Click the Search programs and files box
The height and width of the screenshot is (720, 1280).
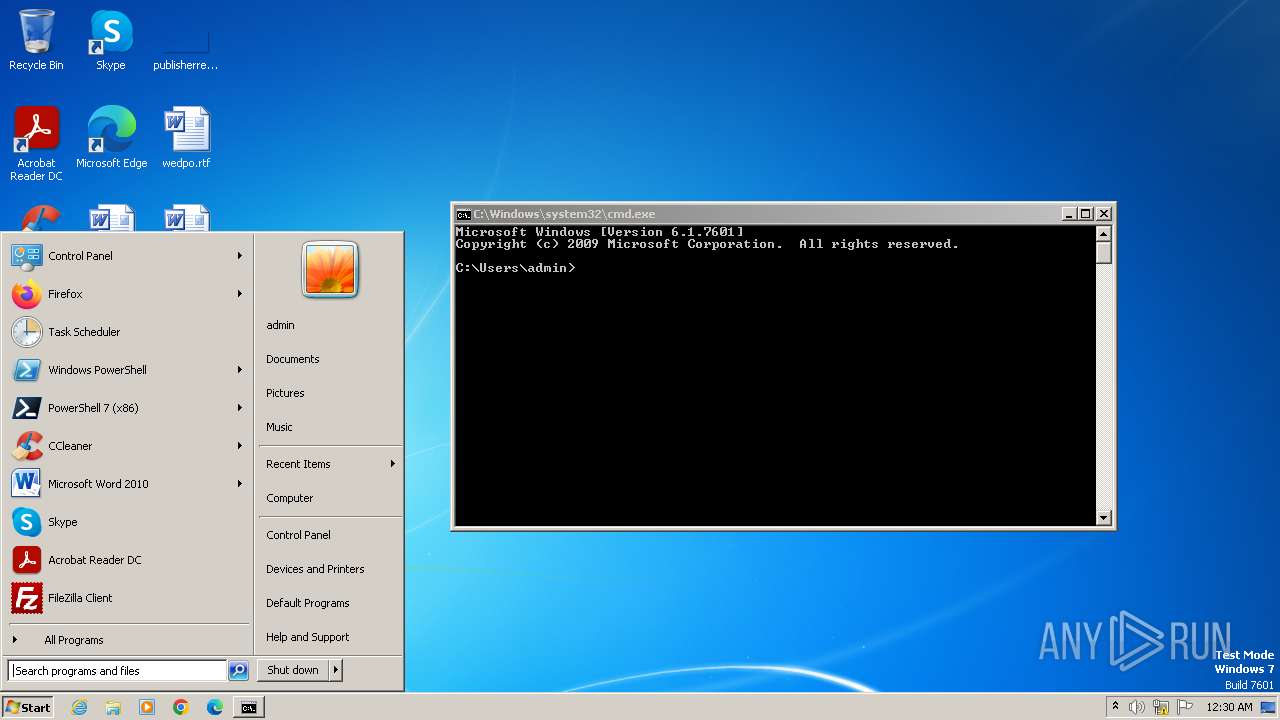point(117,671)
